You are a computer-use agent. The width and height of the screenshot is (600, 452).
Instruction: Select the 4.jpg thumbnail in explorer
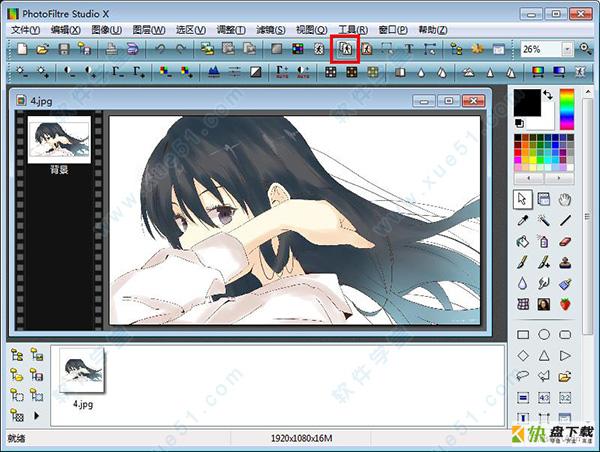pos(83,370)
